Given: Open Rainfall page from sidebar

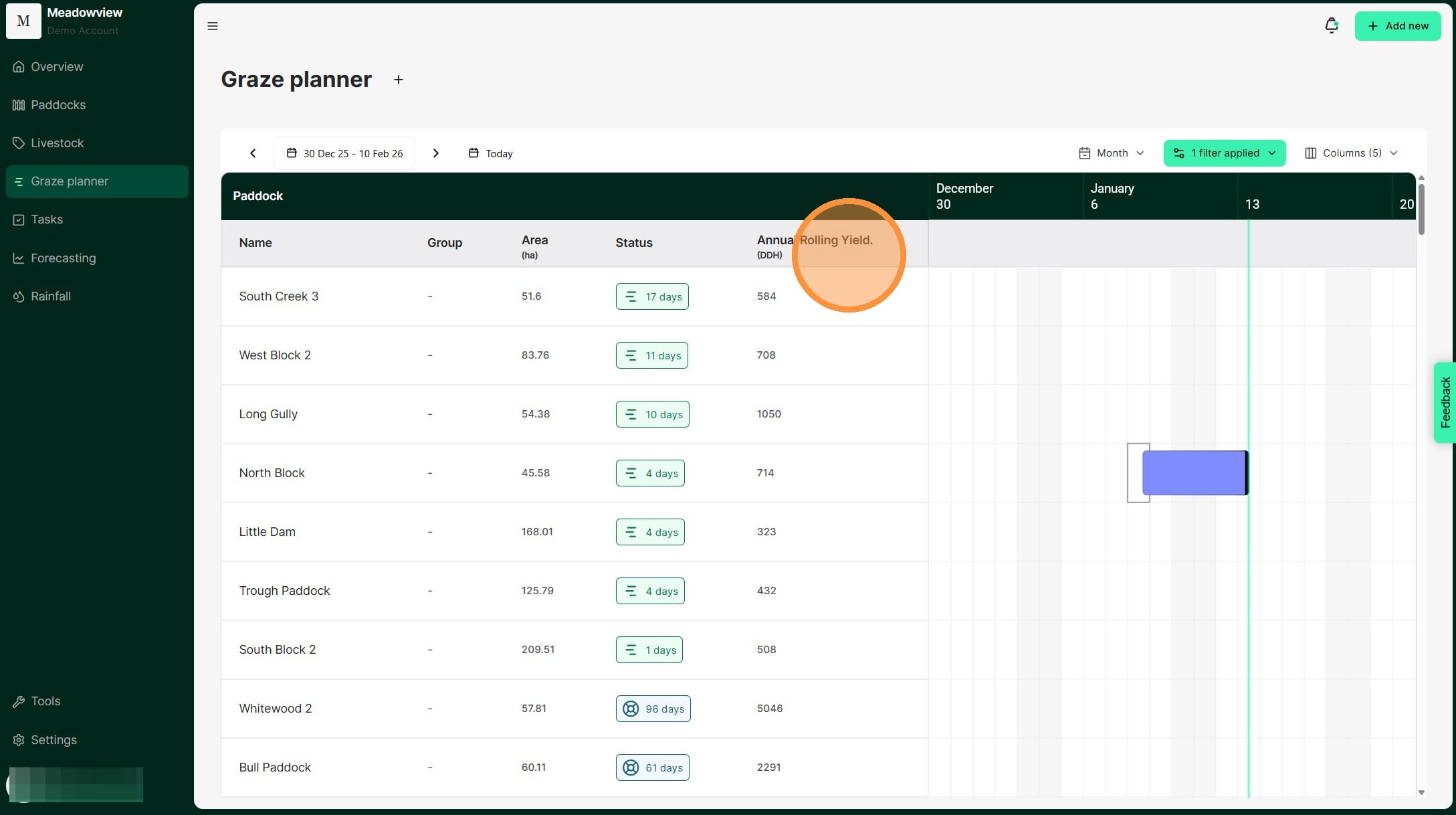Looking at the screenshot, I should [50, 296].
